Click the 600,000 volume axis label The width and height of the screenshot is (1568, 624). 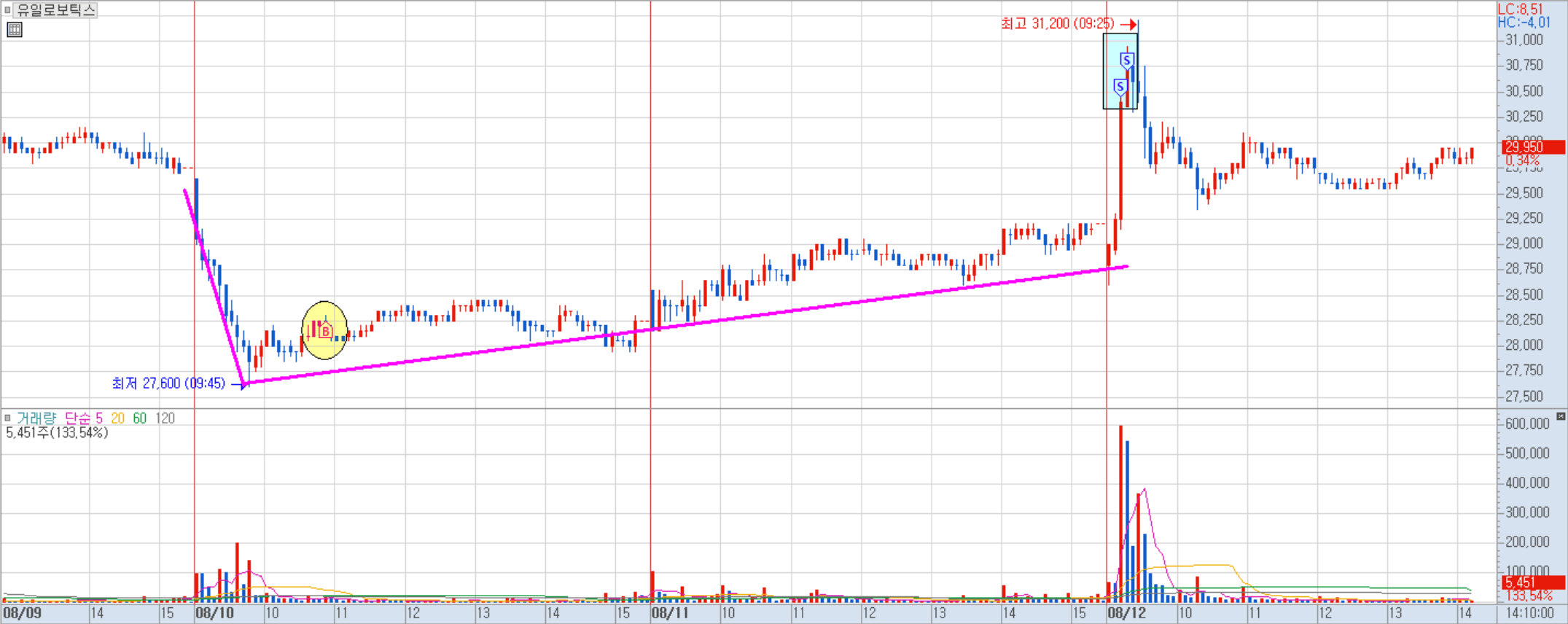coord(1527,424)
